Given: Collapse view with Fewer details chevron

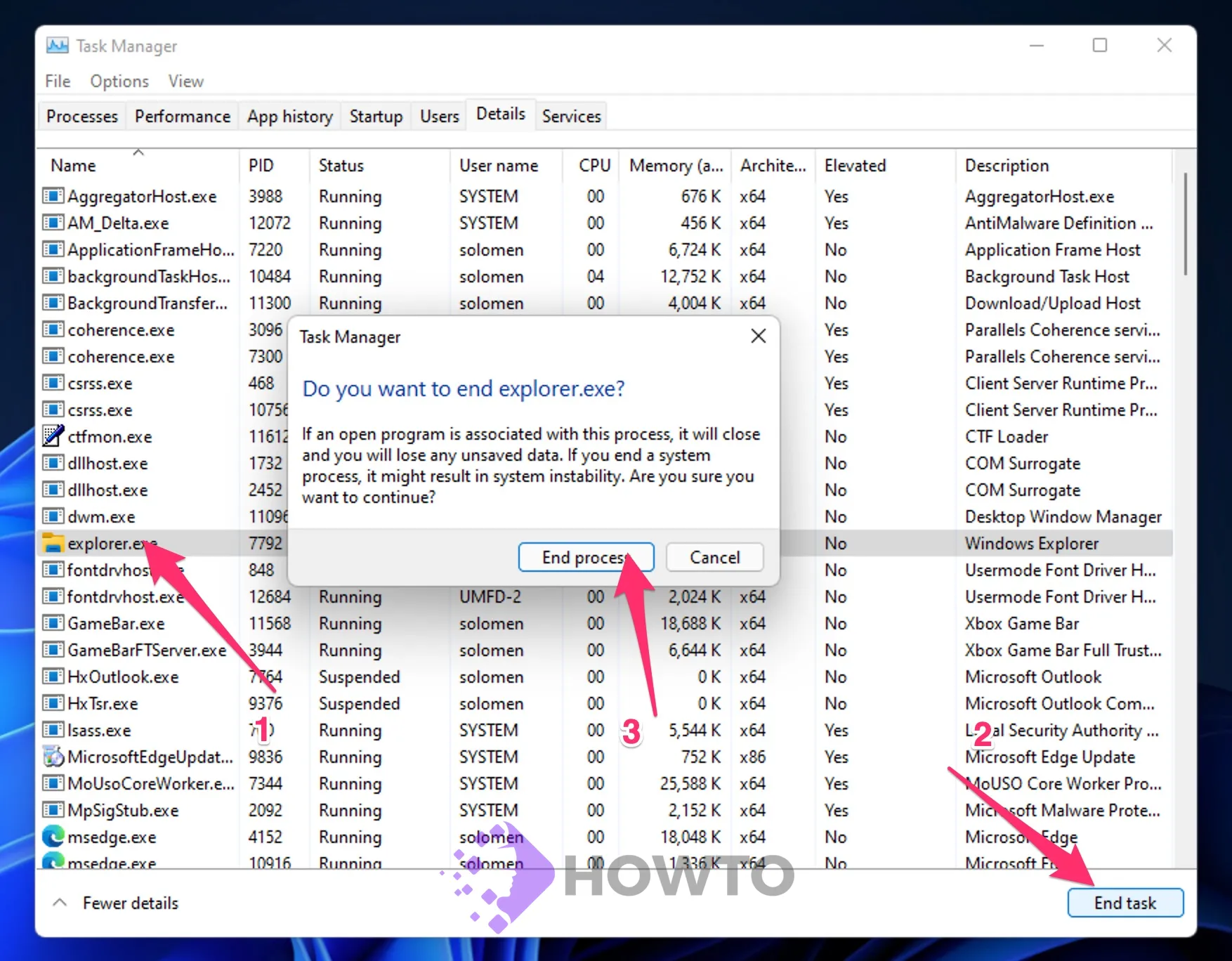Looking at the screenshot, I should point(60,903).
